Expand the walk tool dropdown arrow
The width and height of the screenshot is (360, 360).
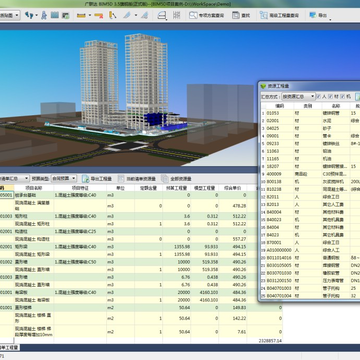36,15
